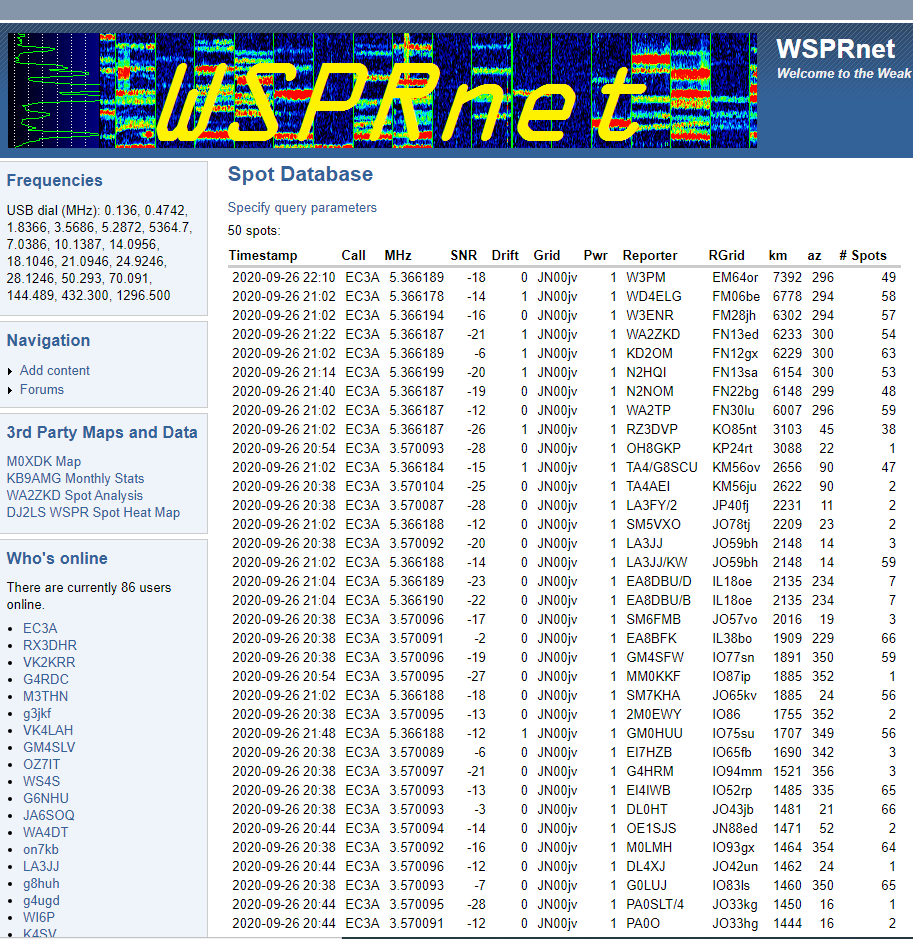The width and height of the screenshot is (913, 939).
Task: Click the WSPRnet waterfall banner logo
Action: (x=383, y=90)
